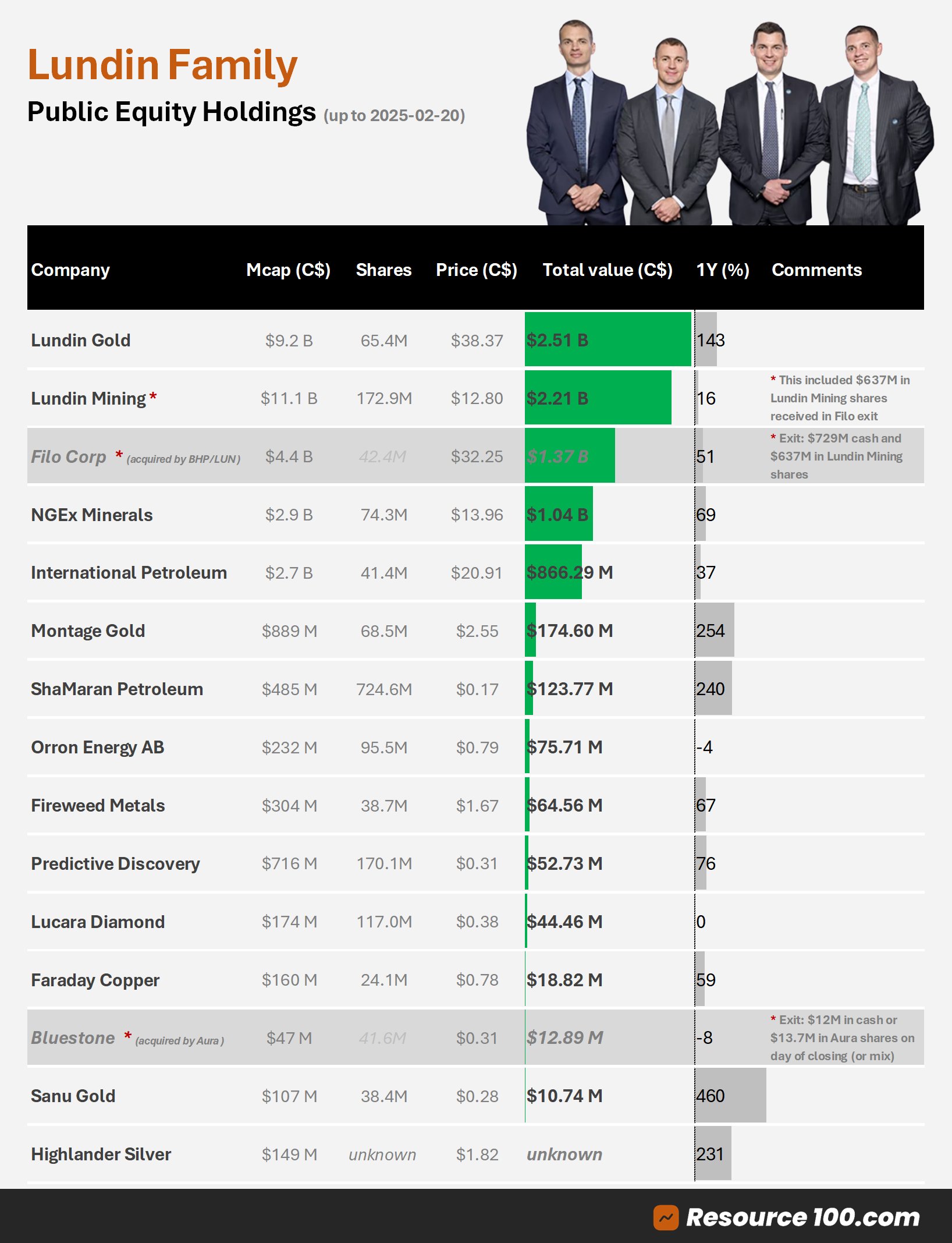Click the Price (C$) column header
The height and width of the screenshot is (1243, 952).
(x=477, y=270)
